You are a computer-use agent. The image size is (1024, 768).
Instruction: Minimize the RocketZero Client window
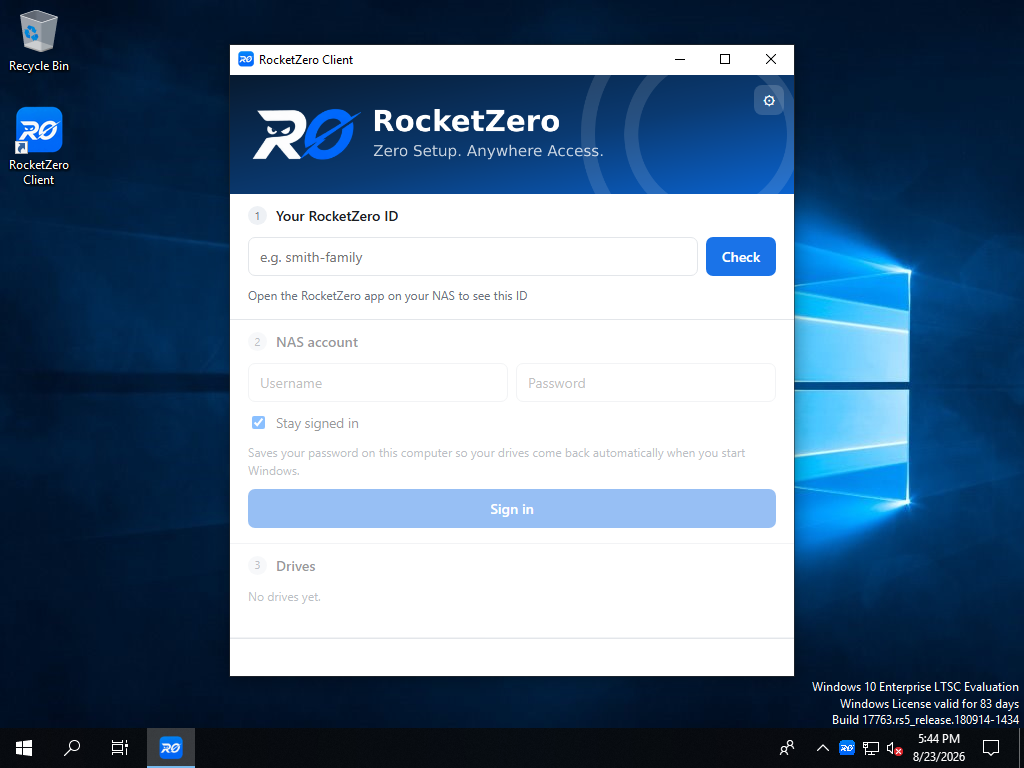coord(680,59)
